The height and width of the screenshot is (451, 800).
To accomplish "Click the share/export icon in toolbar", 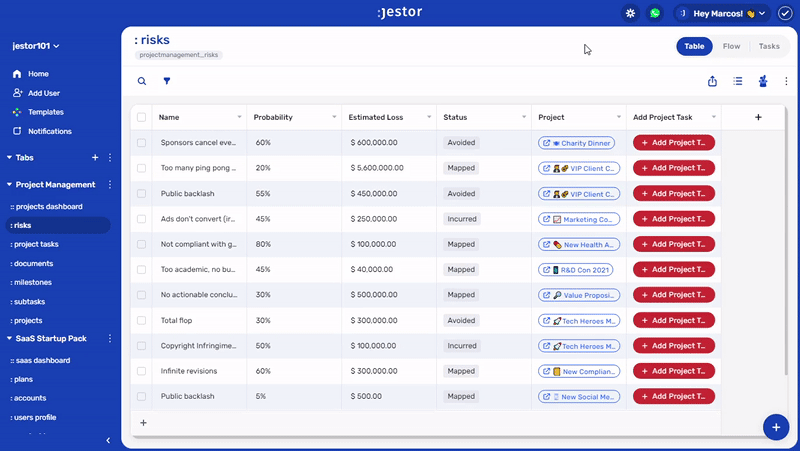I will point(712,81).
